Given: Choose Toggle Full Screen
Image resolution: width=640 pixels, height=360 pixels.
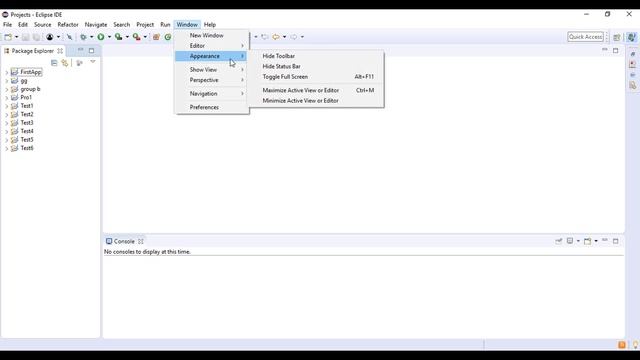Looking at the screenshot, I should click(x=317, y=77).
